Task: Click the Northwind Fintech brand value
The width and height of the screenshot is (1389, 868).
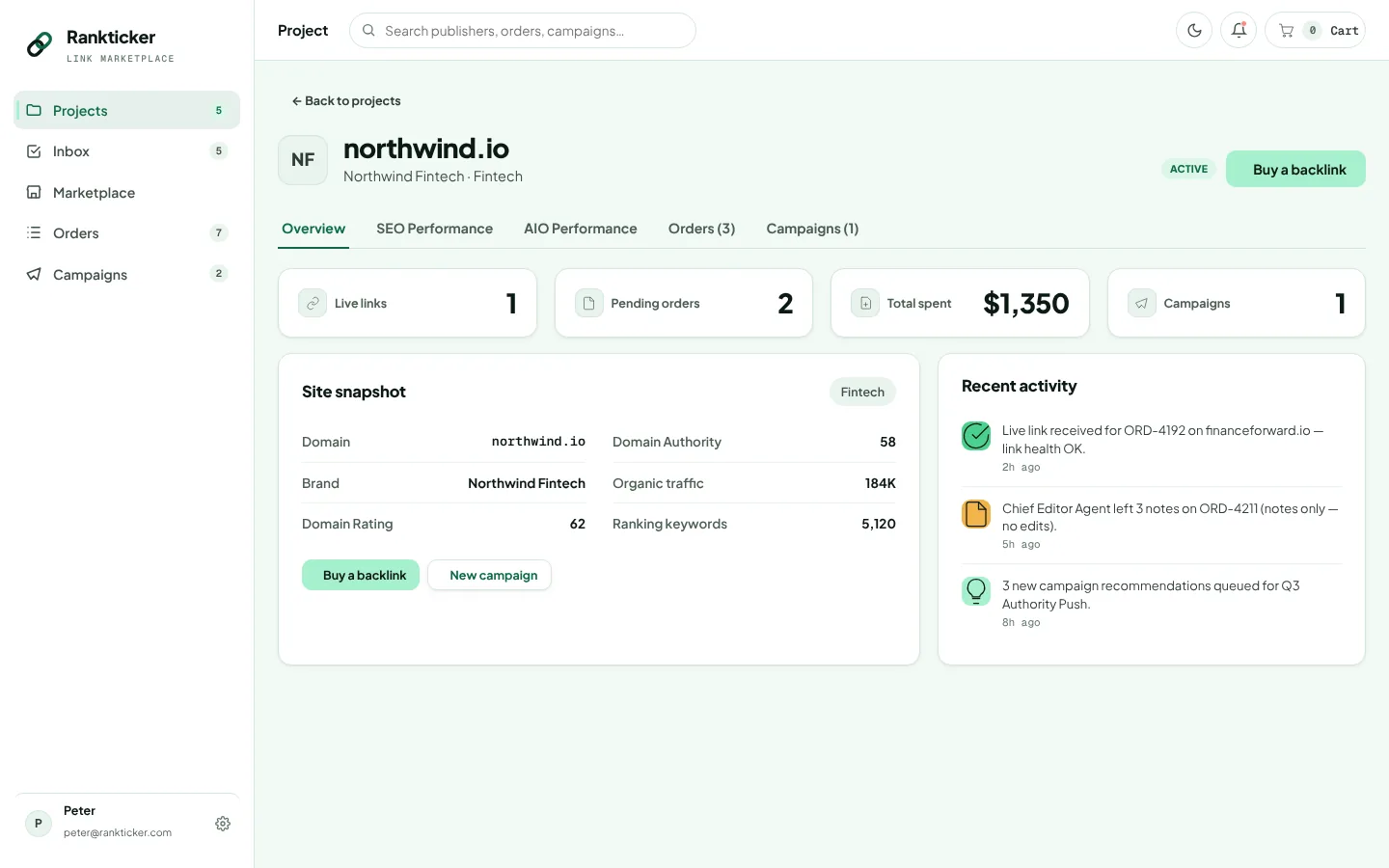Action: tap(527, 483)
